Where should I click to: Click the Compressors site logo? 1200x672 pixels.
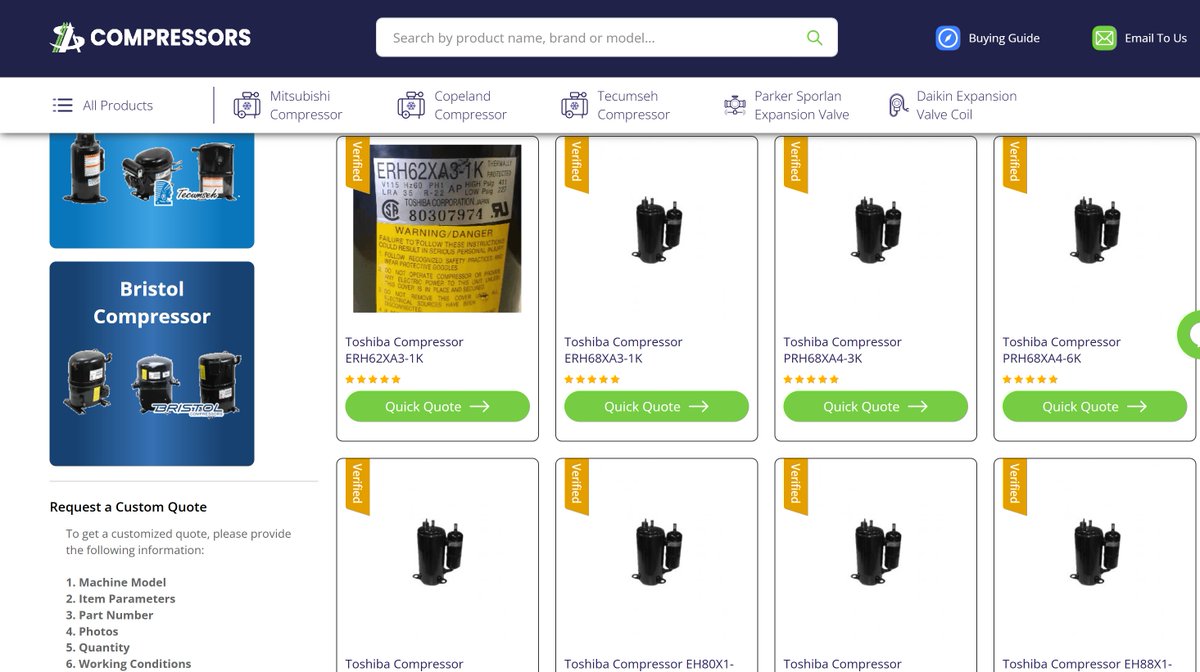[x=151, y=38]
